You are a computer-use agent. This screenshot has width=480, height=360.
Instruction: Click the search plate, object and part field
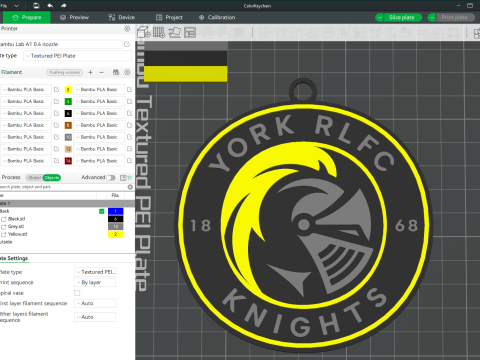63,187
